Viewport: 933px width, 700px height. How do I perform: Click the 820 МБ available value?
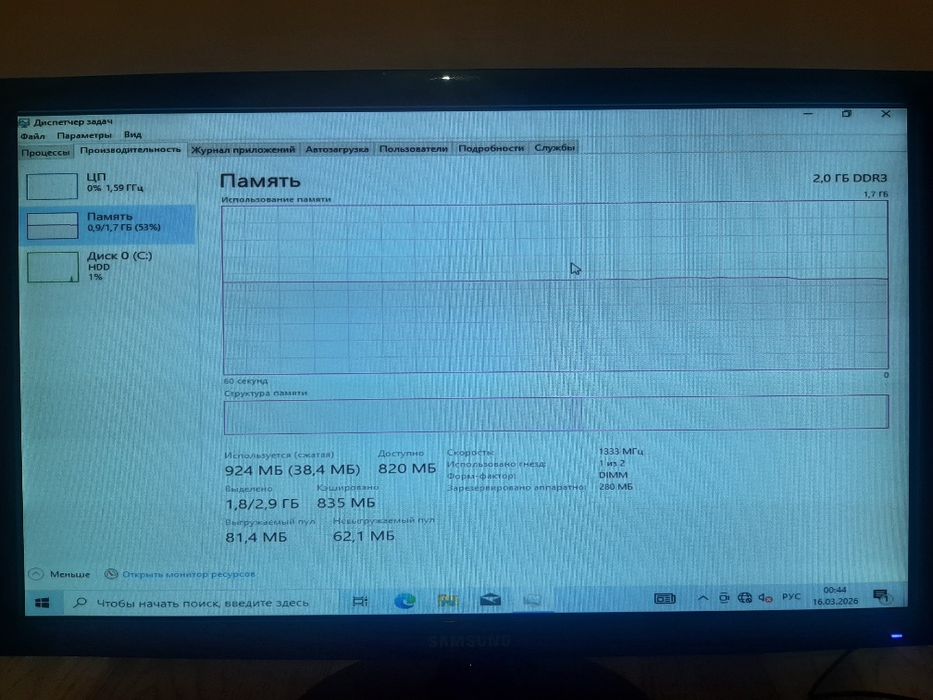(407, 468)
